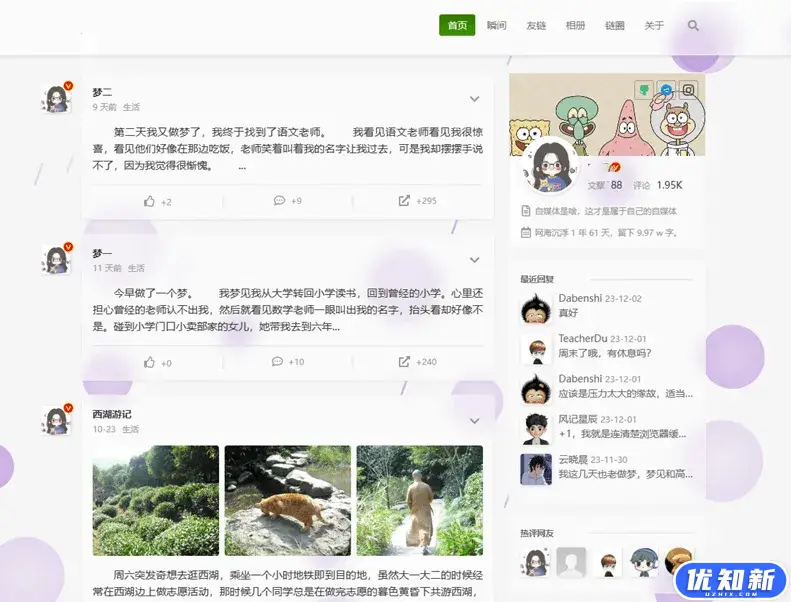Click 生活 category under 梦二

(x=132, y=107)
